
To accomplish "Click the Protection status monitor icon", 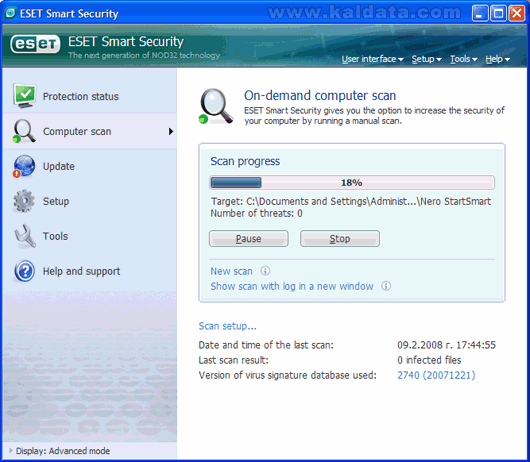I will [24, 96].
